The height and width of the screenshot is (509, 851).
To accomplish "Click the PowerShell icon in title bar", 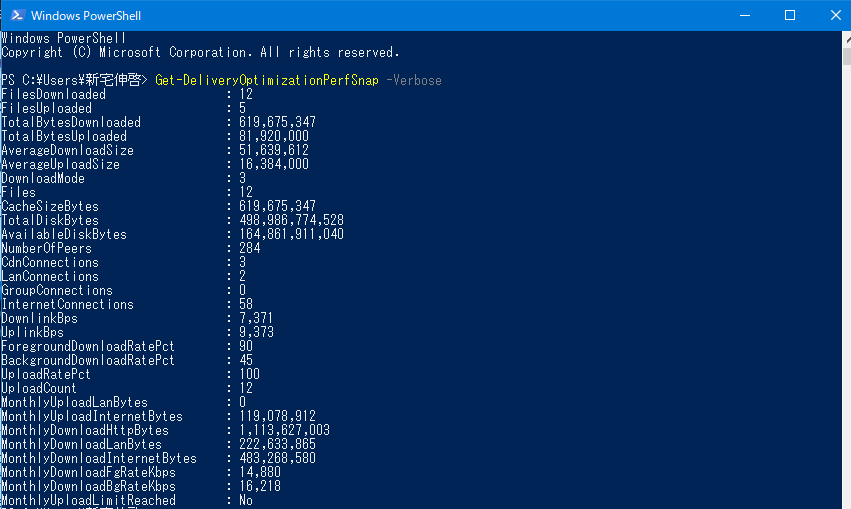I will coord(17,15).
